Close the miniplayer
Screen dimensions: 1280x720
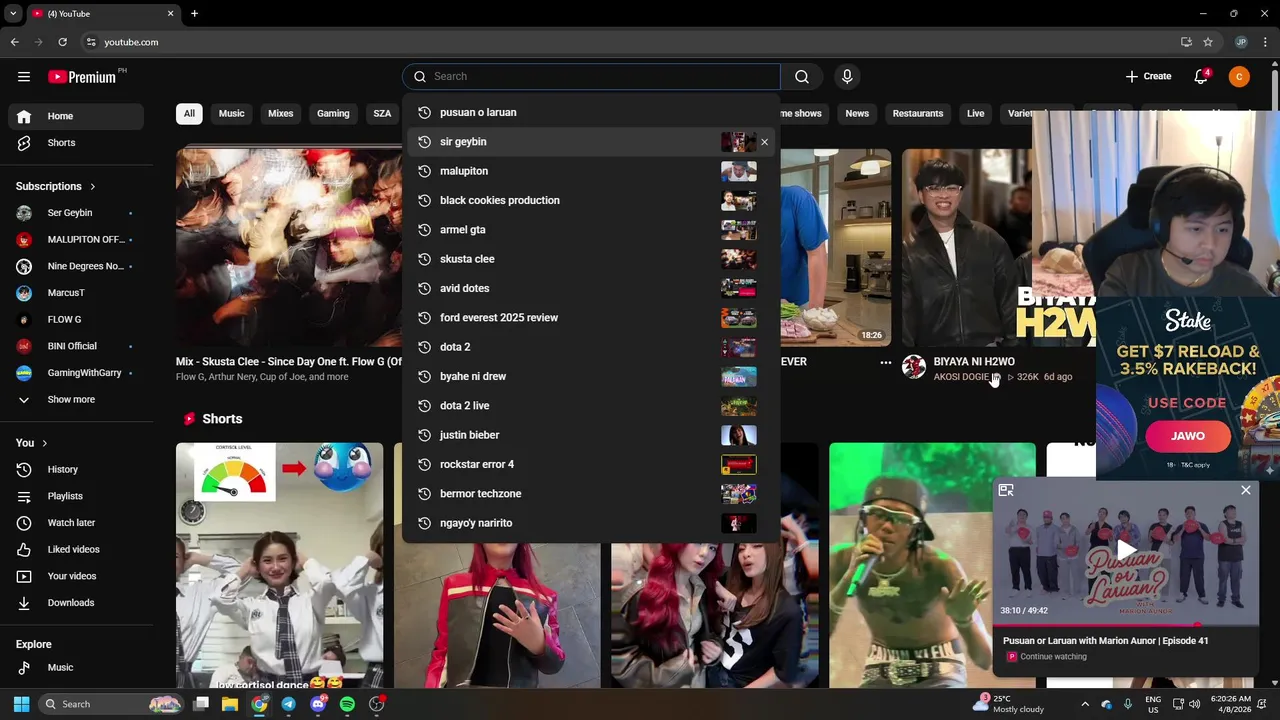[1245, 490]
